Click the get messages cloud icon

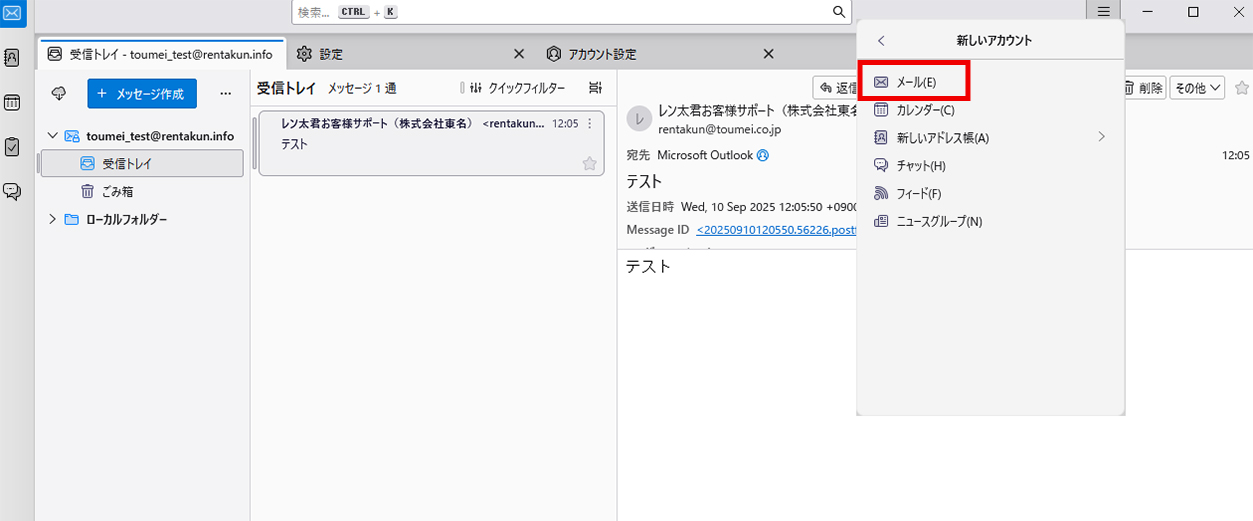(x=59, y=94)
